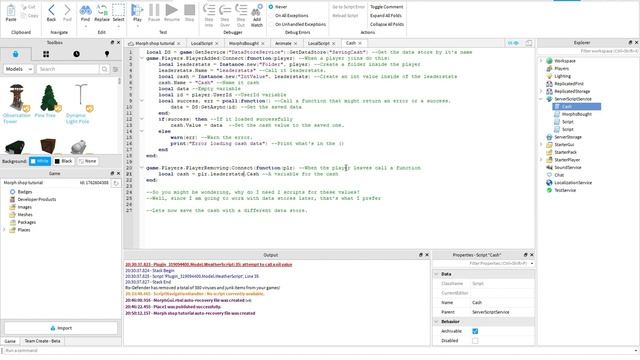The image size is (640, 360).
Task: Open the Toolbox filter options icon
Action: [116, 69]
